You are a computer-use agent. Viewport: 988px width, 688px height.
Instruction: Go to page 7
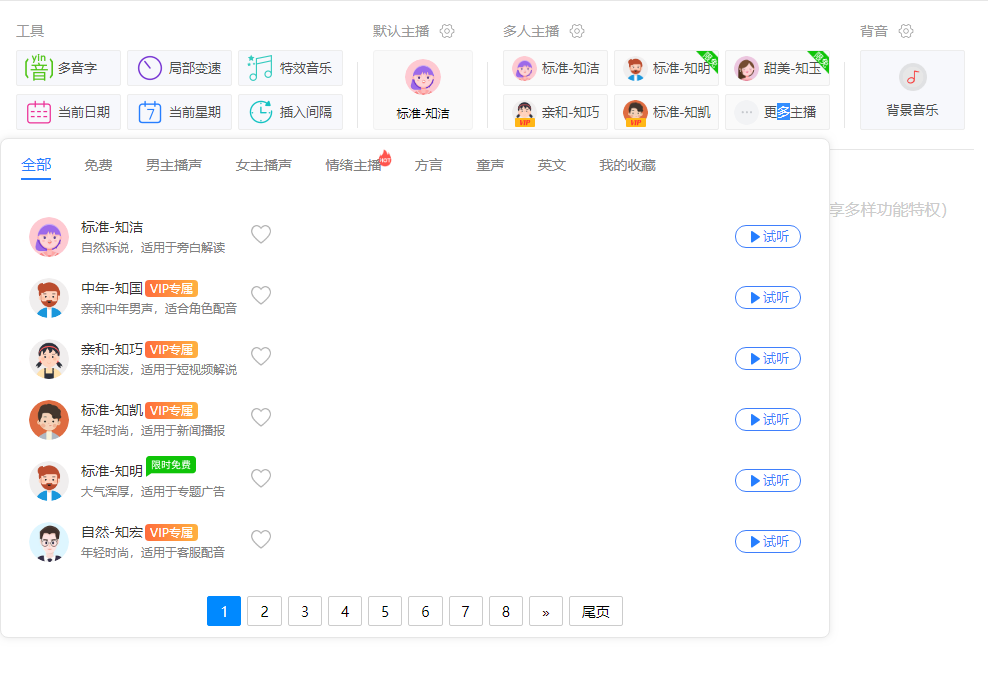pos(466,611)
